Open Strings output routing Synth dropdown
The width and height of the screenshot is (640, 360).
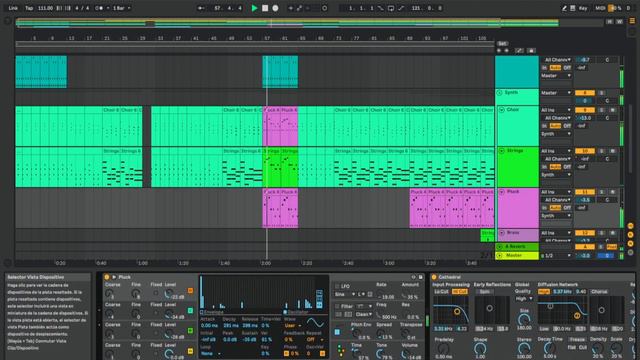[x=556, y=175]
